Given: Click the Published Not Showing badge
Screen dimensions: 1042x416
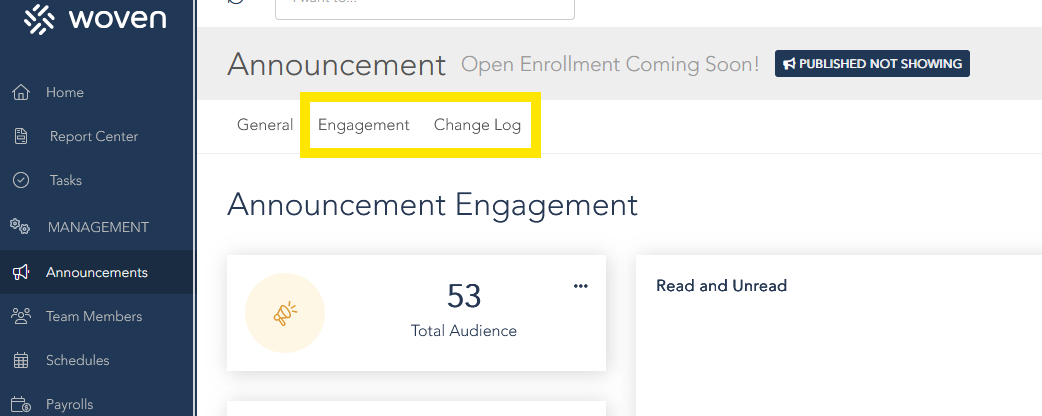Looking at the screenshot, I should click(872, 64).
